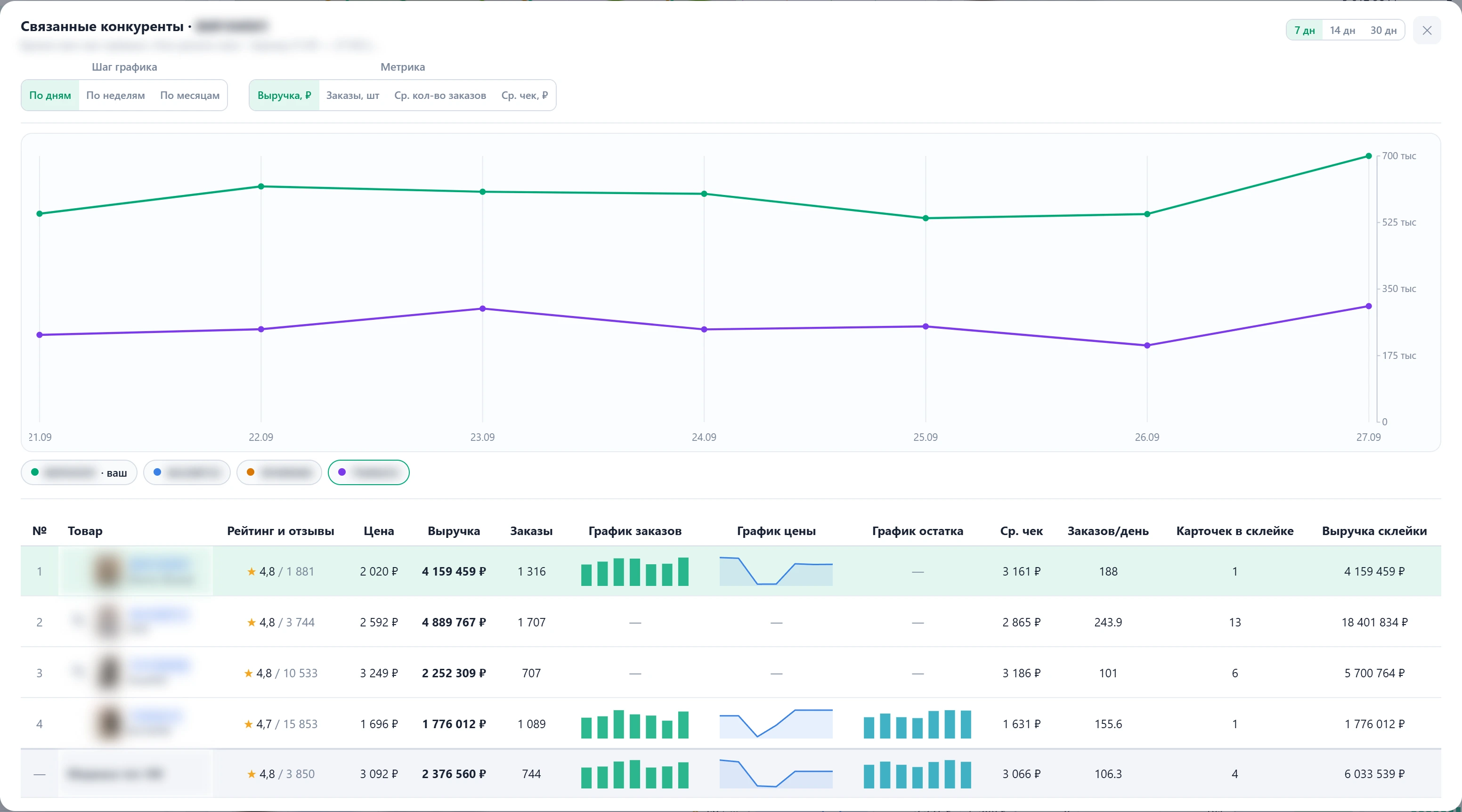The width and height of the screenshot is (1462, 812).
Task: Choose the Заказы, шт metric
Action: pos(352,95)
